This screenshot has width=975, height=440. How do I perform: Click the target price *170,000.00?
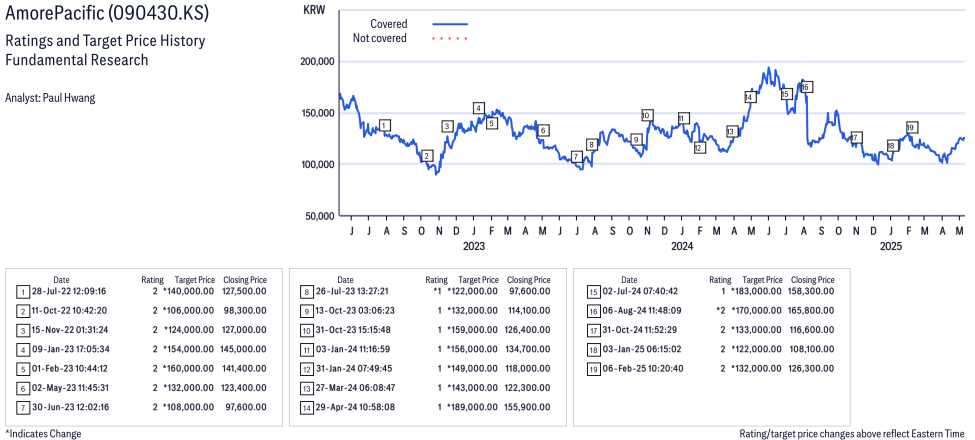tap(757, 310)
